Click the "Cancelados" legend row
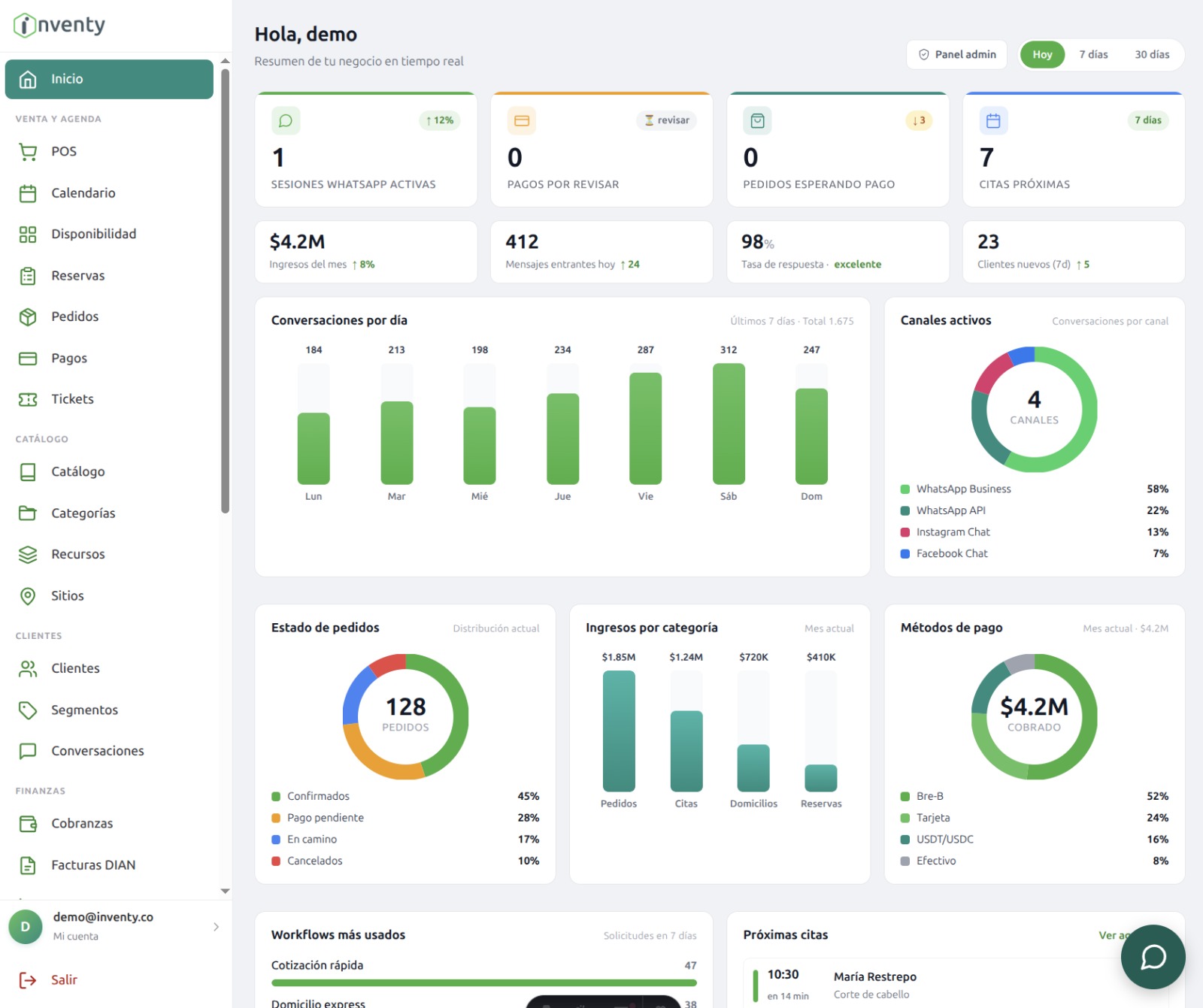 click(405, 861)
